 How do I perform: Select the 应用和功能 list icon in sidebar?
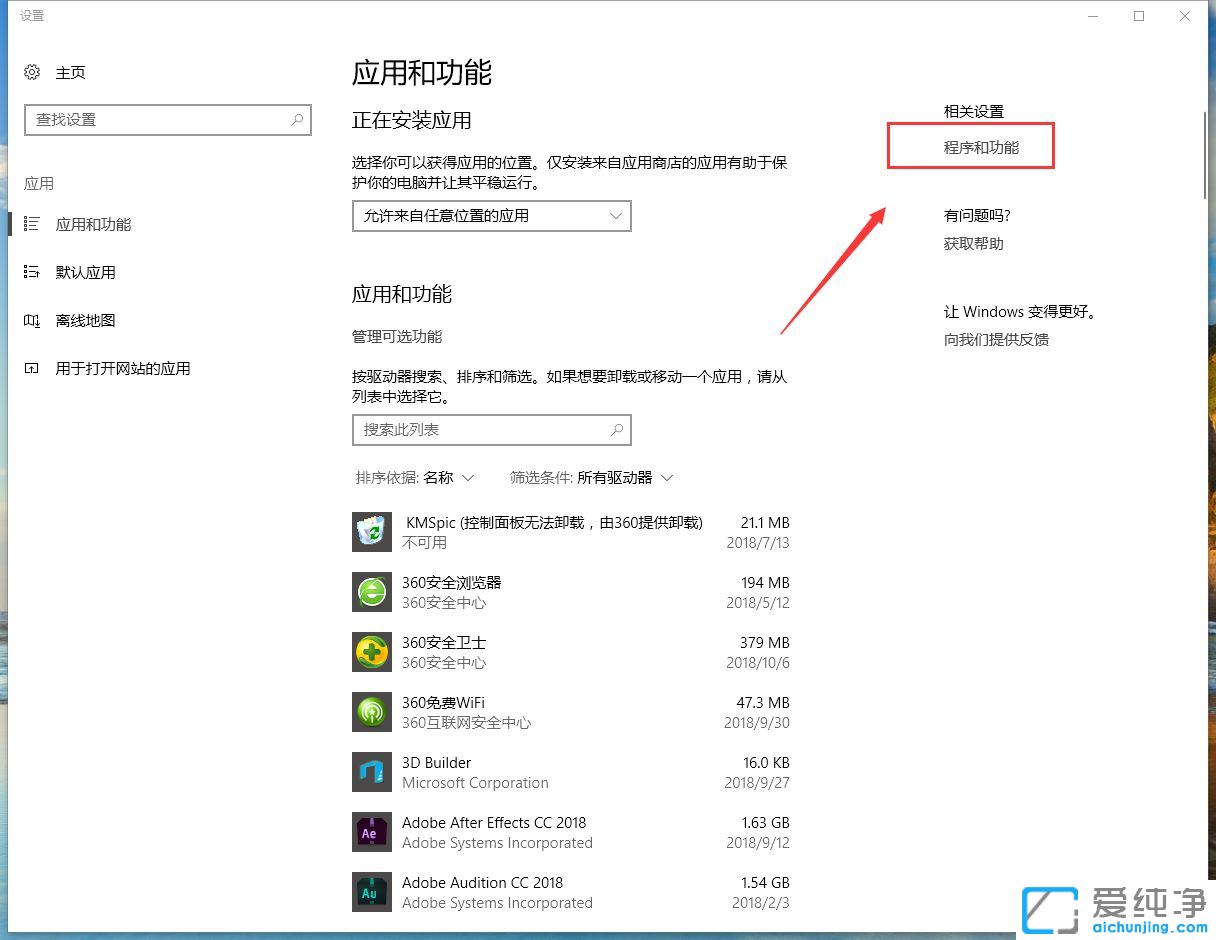32,224
